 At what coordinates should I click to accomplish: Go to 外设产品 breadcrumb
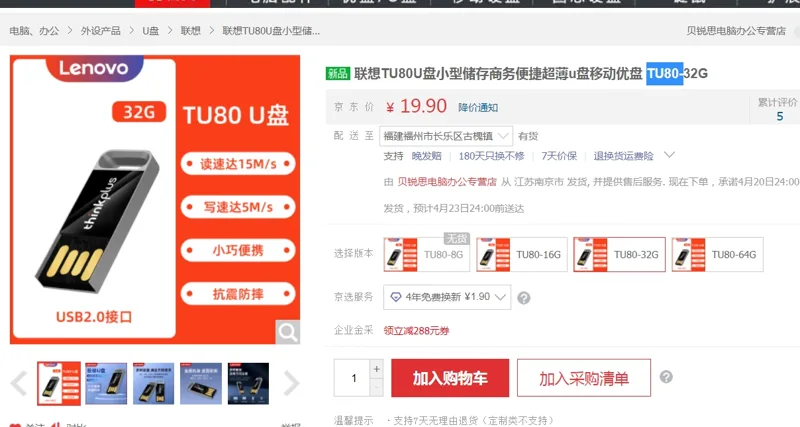pyautogui.click(x=101, y=31)
